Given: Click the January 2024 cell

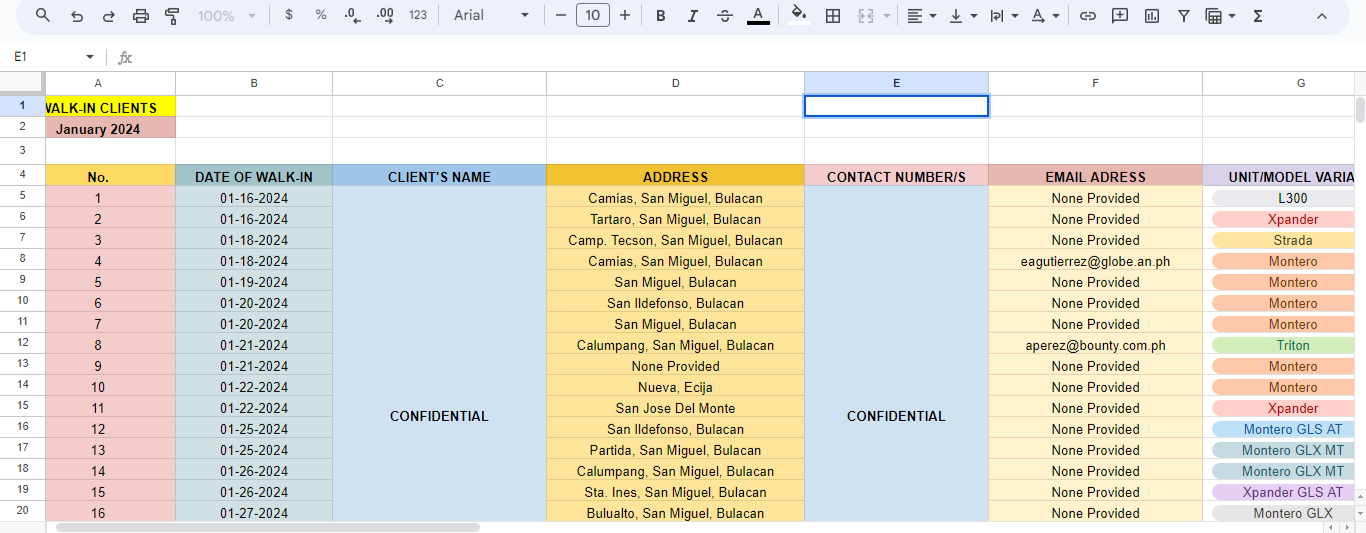Looking at the screenshot, I should click(x=110, y=128).
